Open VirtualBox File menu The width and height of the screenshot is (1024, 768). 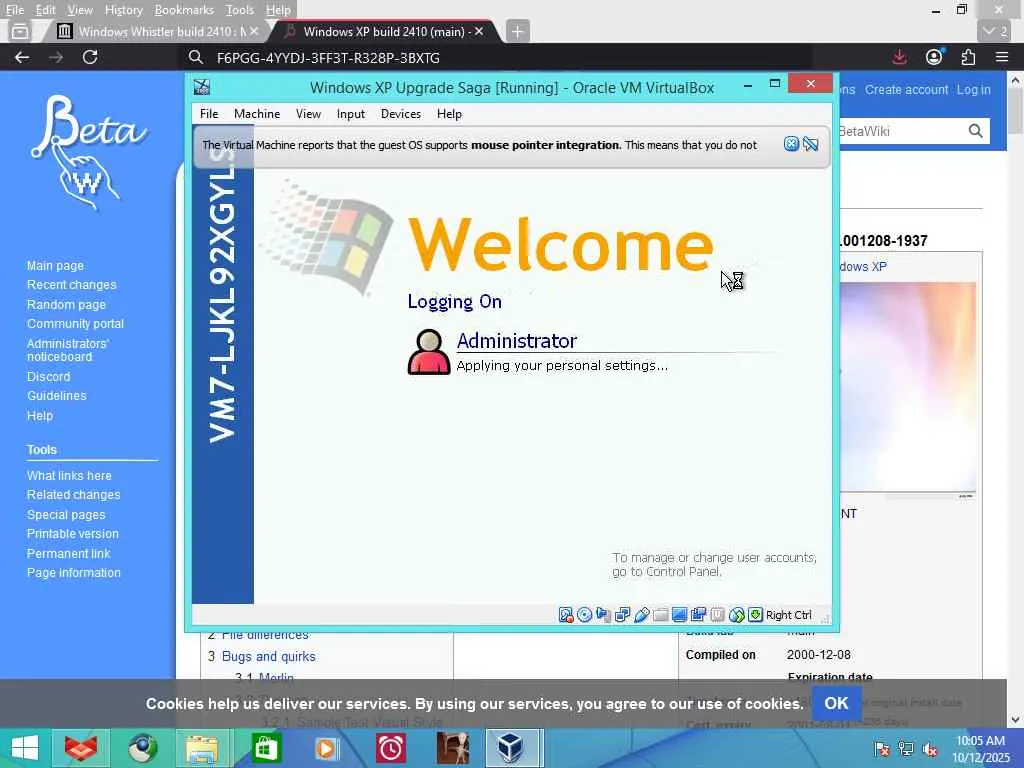209,114
